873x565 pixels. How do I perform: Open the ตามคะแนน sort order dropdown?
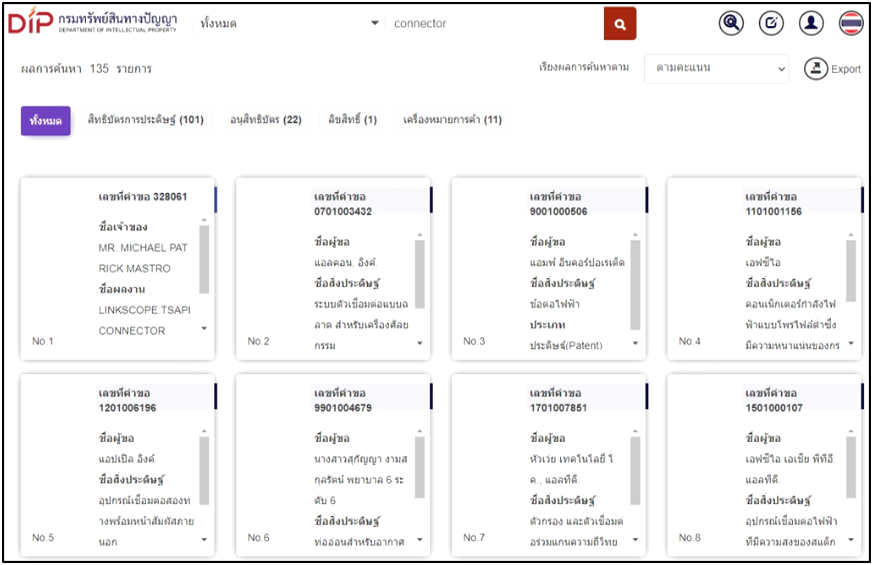point(716,69)
